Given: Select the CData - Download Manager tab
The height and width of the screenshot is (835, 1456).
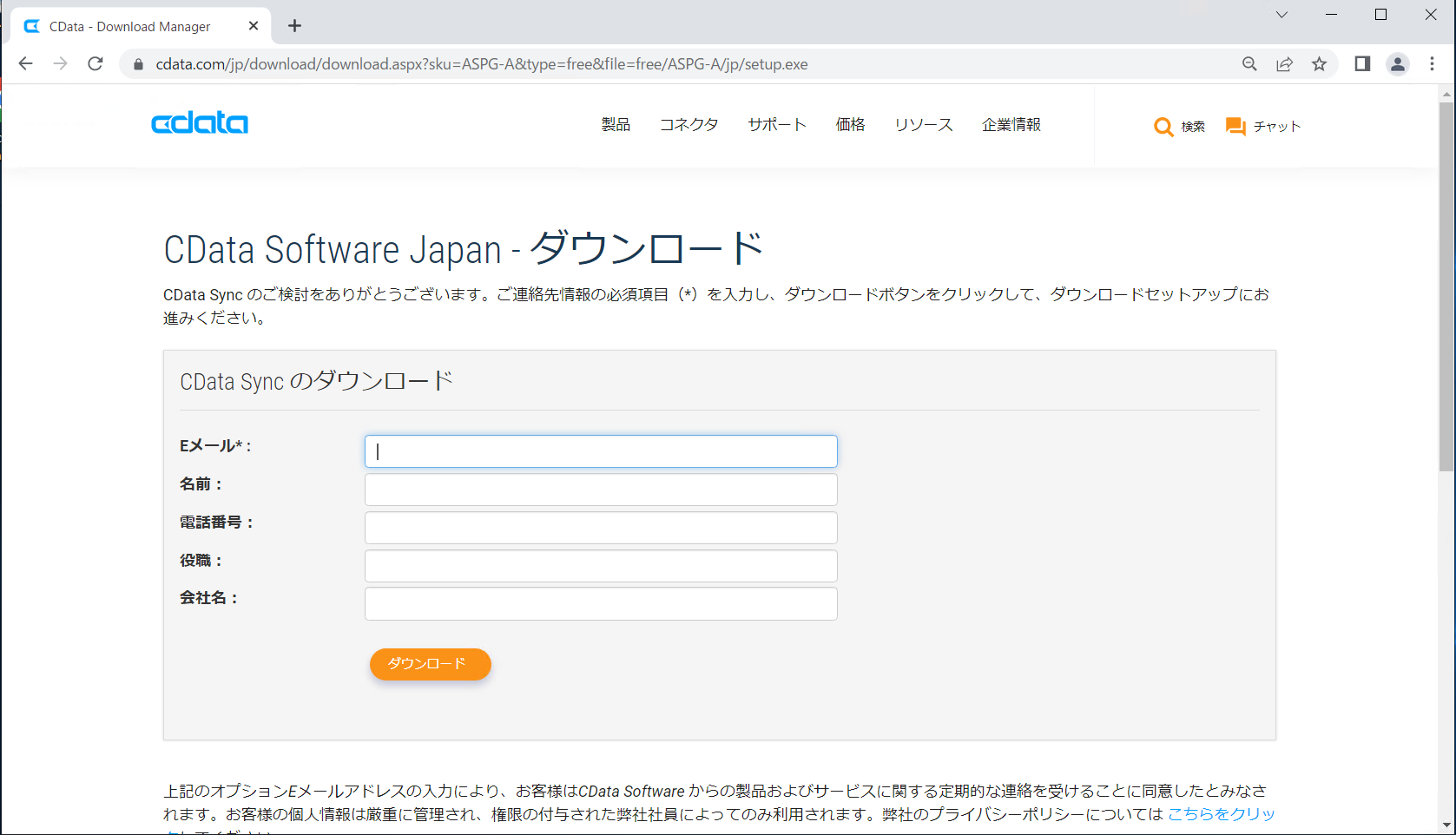Looking at the screenshot, I should pos(141,26).
